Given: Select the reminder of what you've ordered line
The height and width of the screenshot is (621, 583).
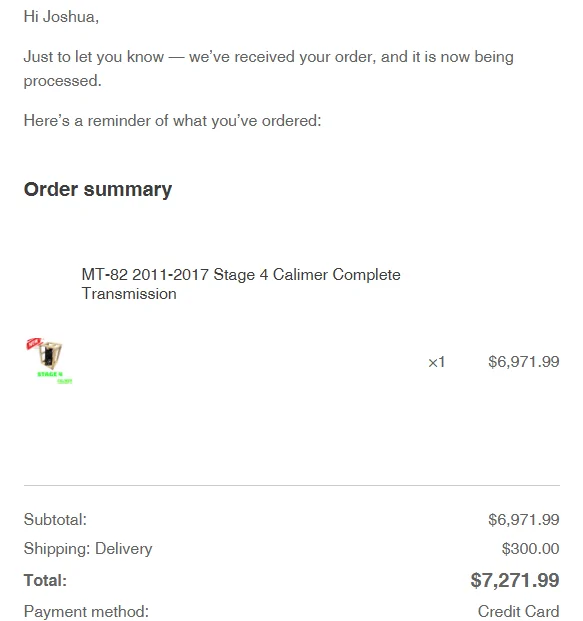Looking at the screenshot, I should pyautogui.click(x=172, y=120).
